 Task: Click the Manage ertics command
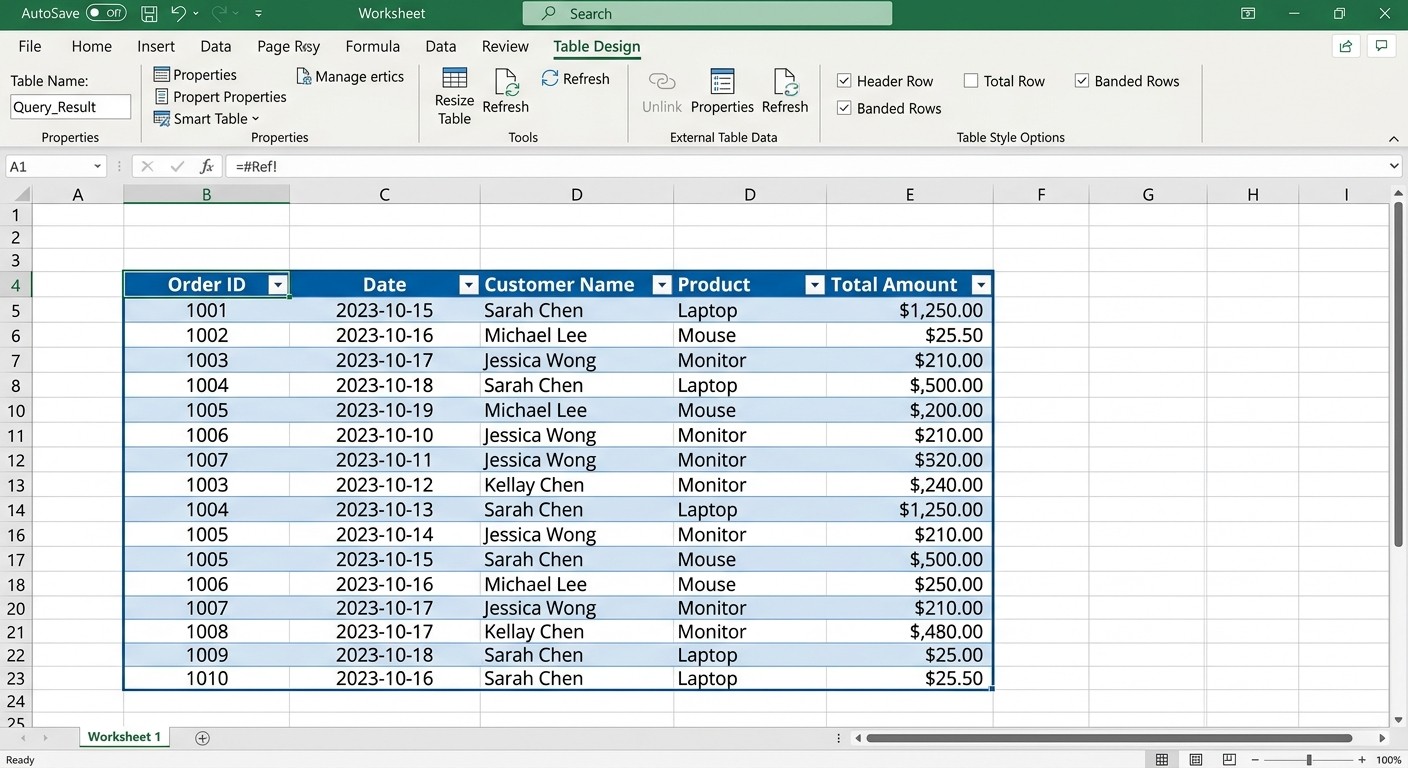point(351,76)
